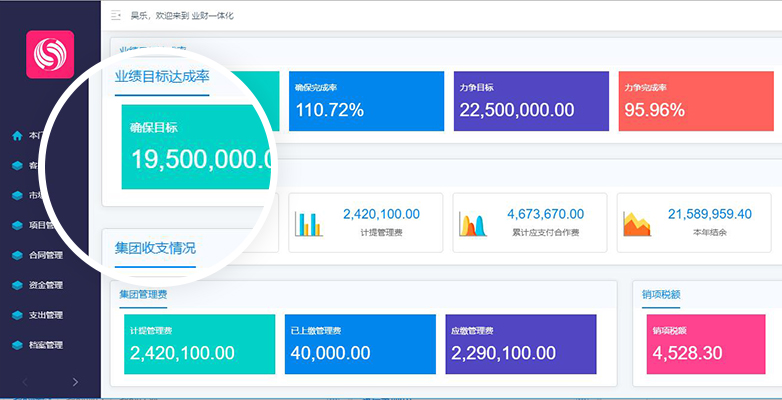Image resolution: width=782 pixels, height=400 pixels.
Task: Click the pink 销项税额 4,528.30 card
Action: coord(706,344)
